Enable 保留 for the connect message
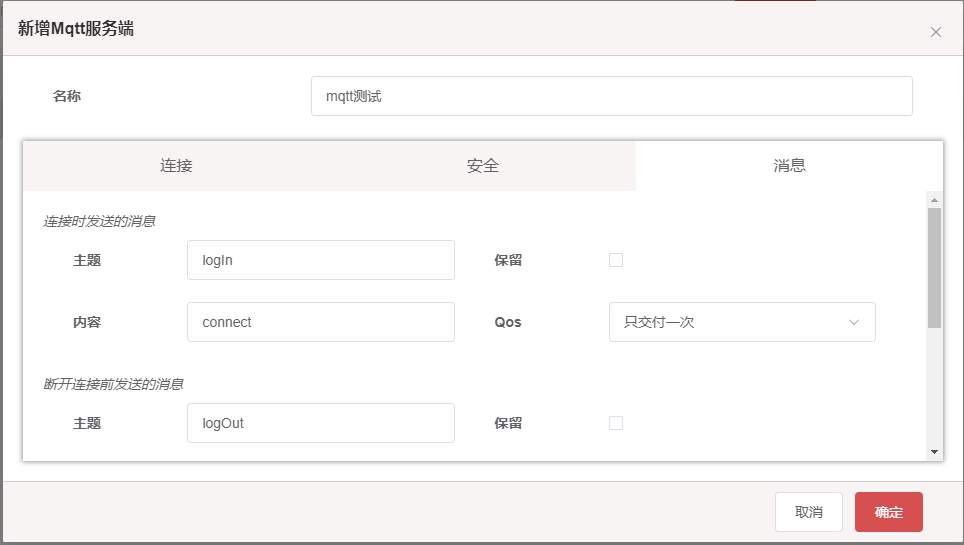 point(616,260)
